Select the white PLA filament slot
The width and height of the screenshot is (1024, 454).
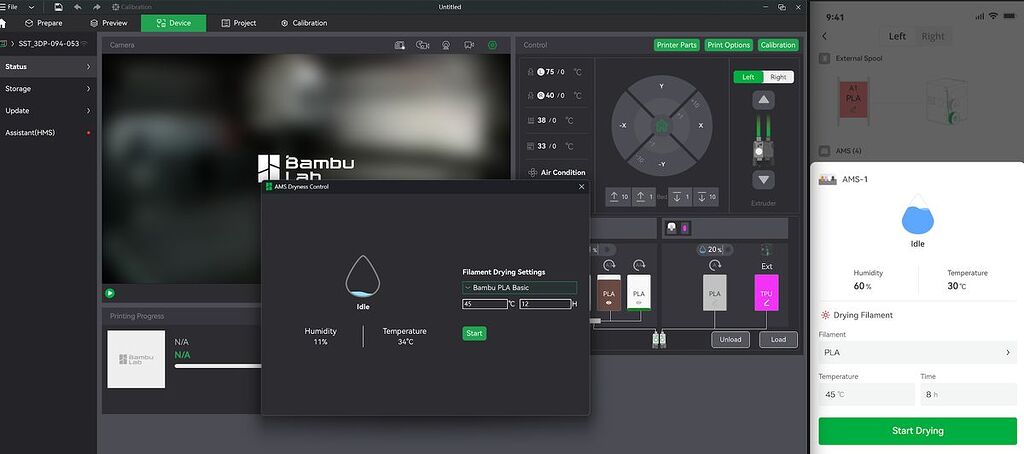coord(639,292)
